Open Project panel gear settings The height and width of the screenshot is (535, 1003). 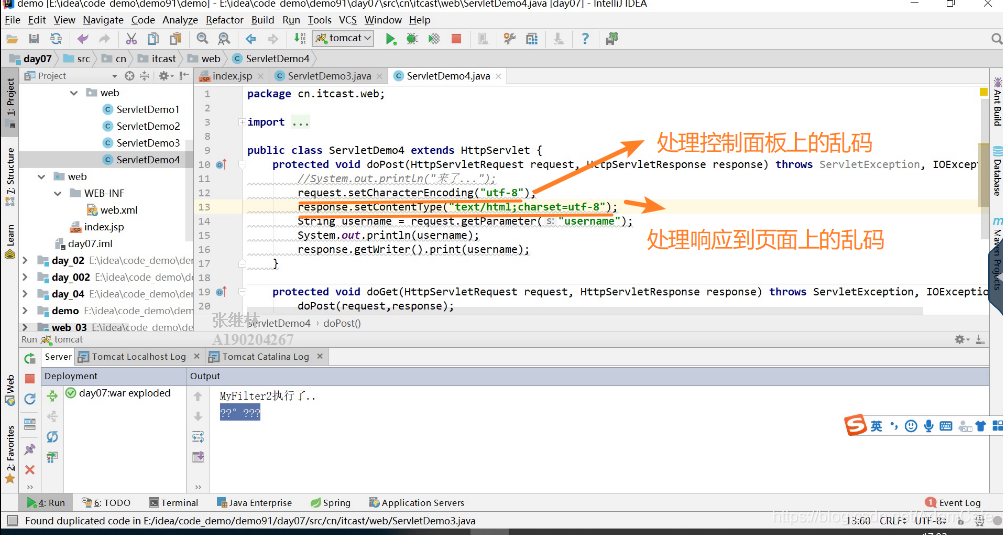[165, 76]
